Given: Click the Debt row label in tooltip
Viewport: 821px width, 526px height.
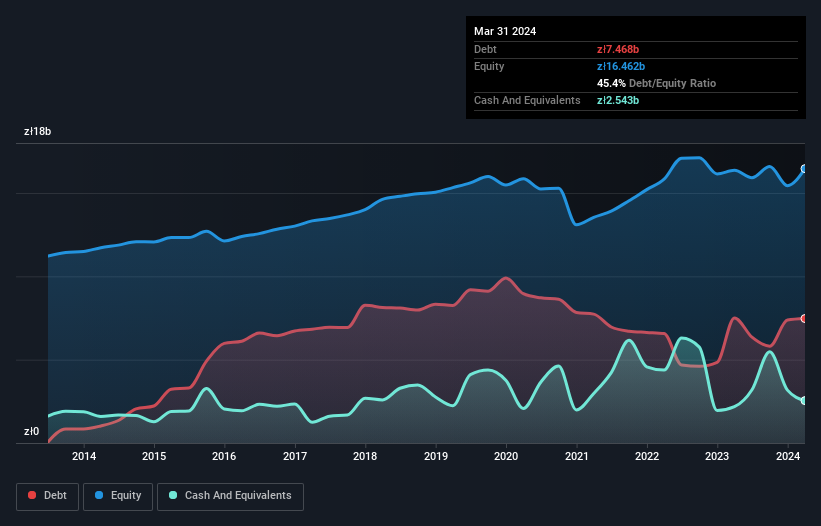Looking at the screenshot, I should (x=485, y=49).
